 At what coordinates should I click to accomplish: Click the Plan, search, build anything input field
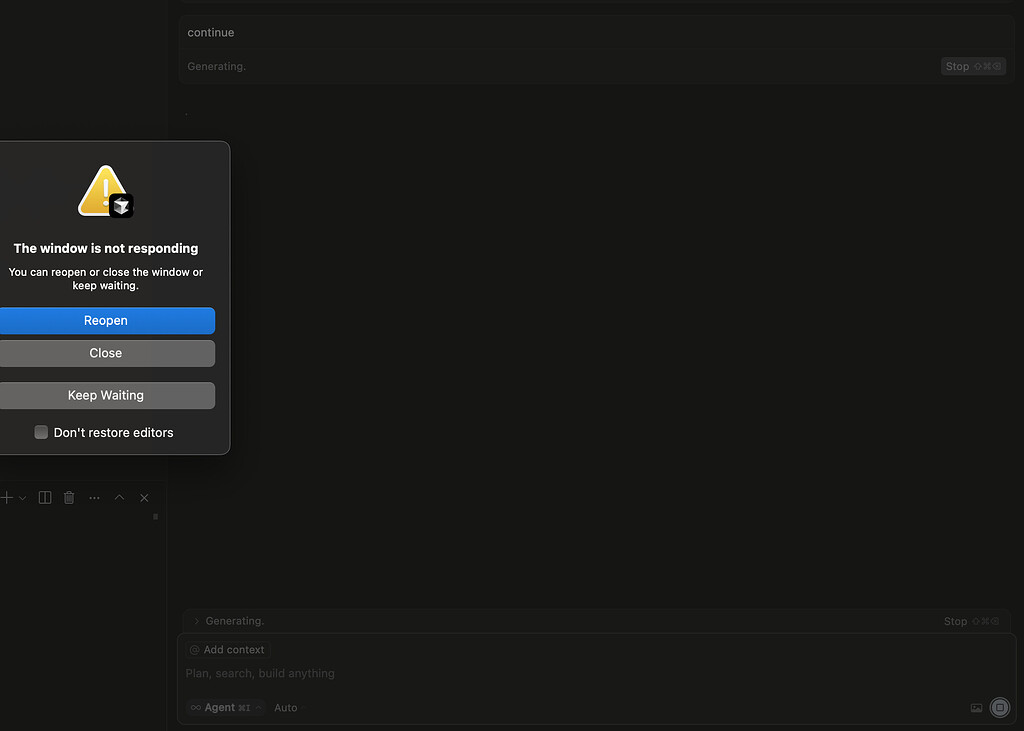click(260, 673)
